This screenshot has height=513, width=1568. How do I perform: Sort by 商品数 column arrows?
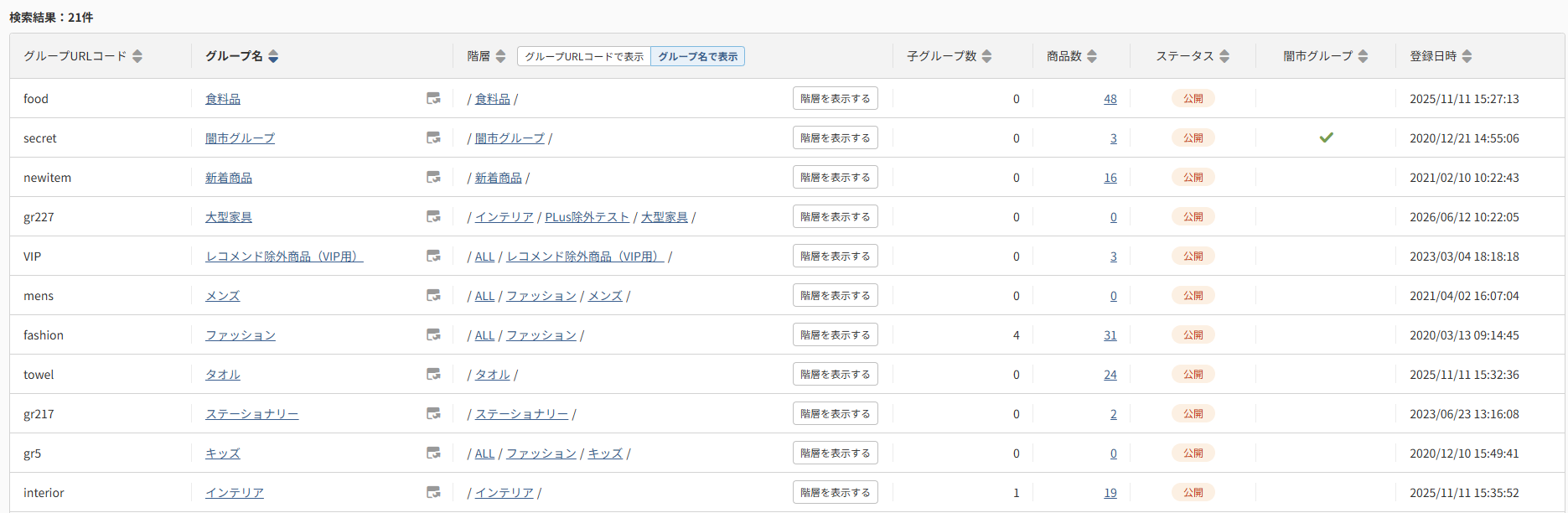point(1091,56)
